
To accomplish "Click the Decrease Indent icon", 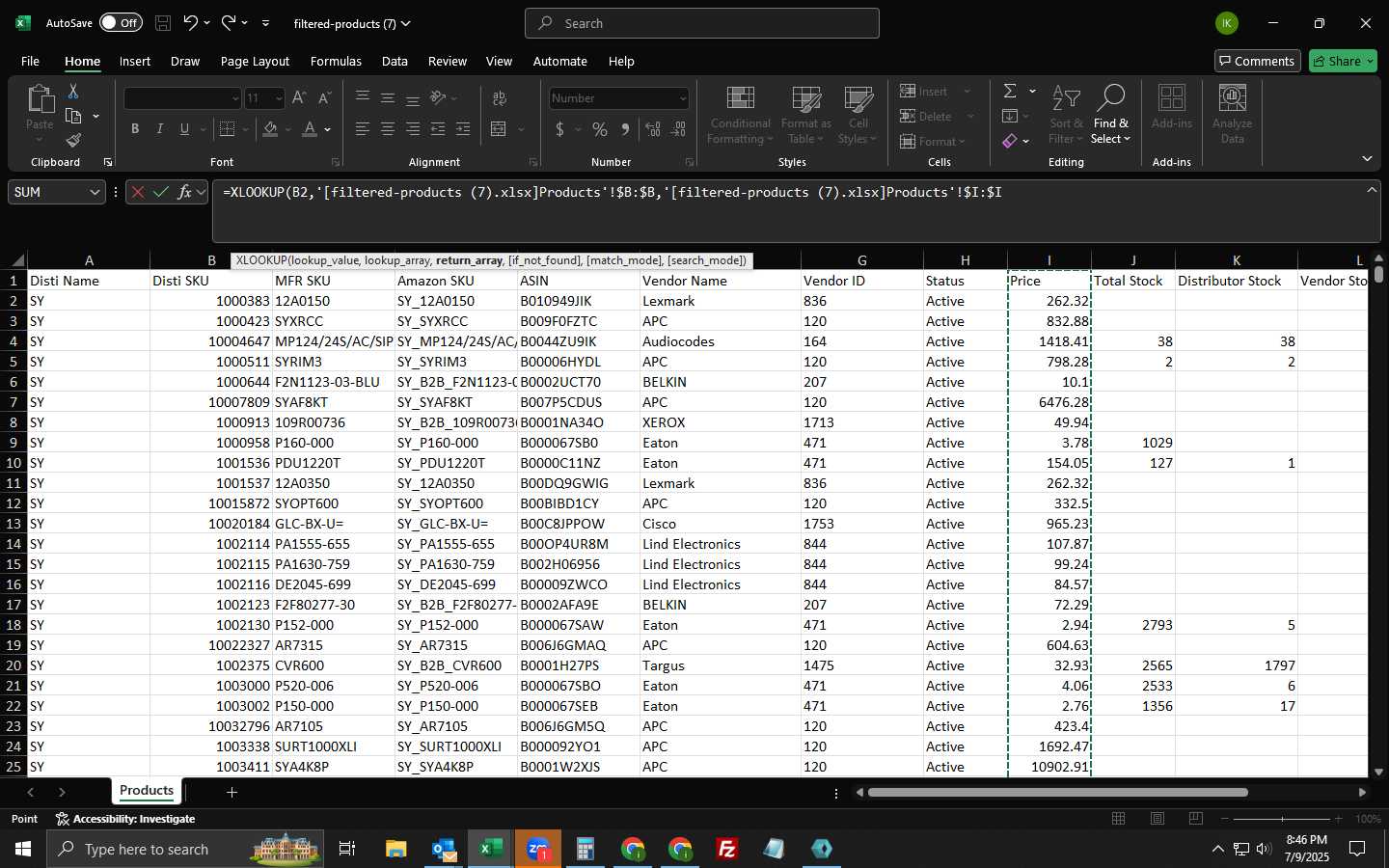I will click(438, 129).
